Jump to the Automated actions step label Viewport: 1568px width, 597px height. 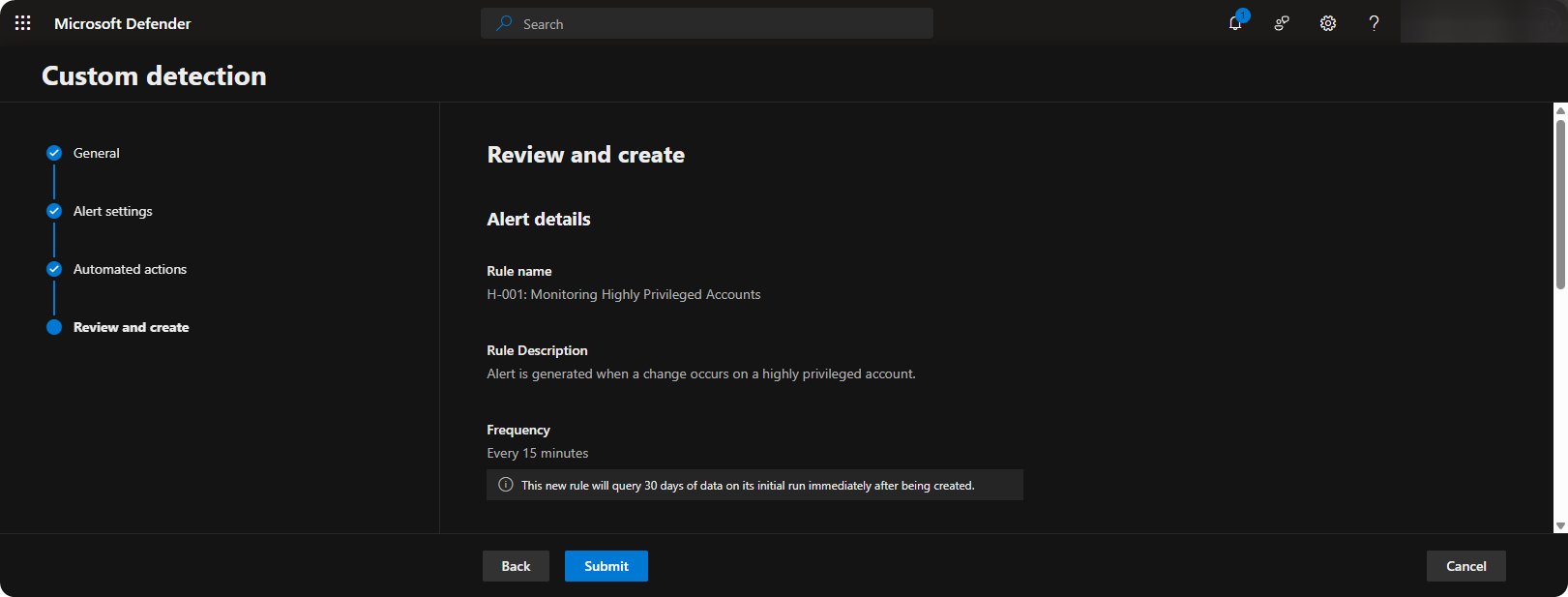(x=130, y=269)
